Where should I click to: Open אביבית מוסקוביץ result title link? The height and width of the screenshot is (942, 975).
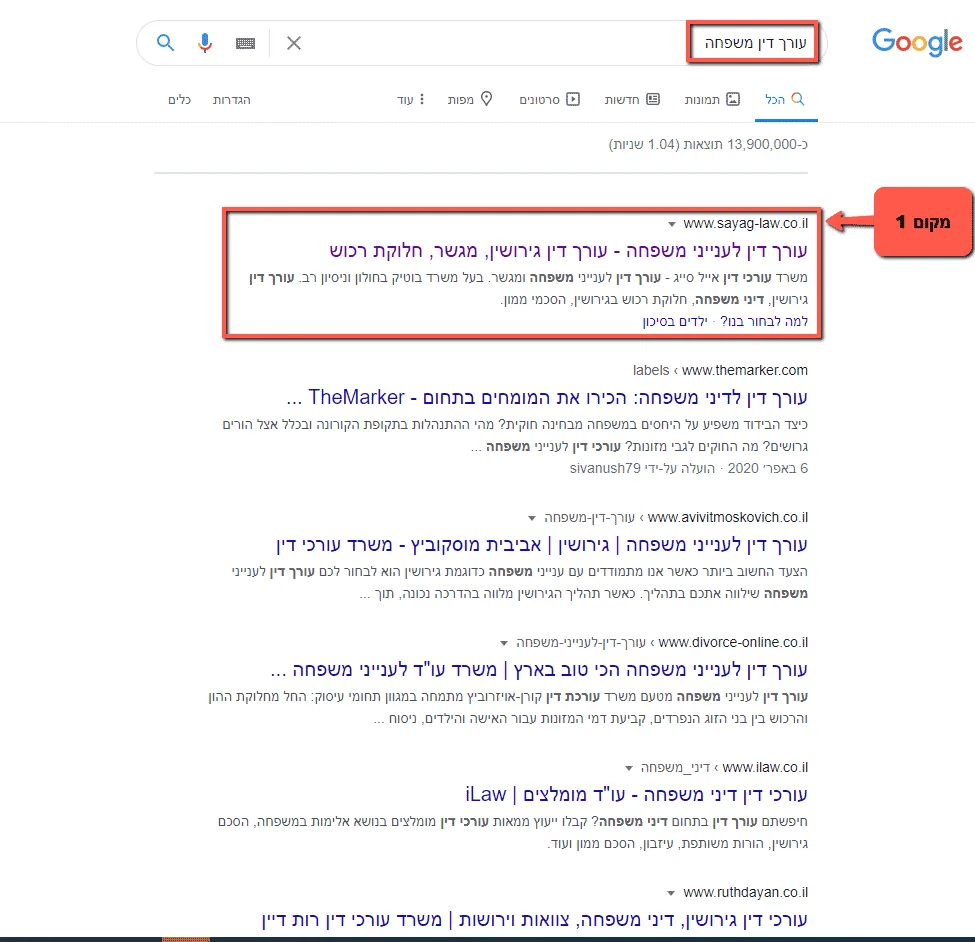[542, 545]
